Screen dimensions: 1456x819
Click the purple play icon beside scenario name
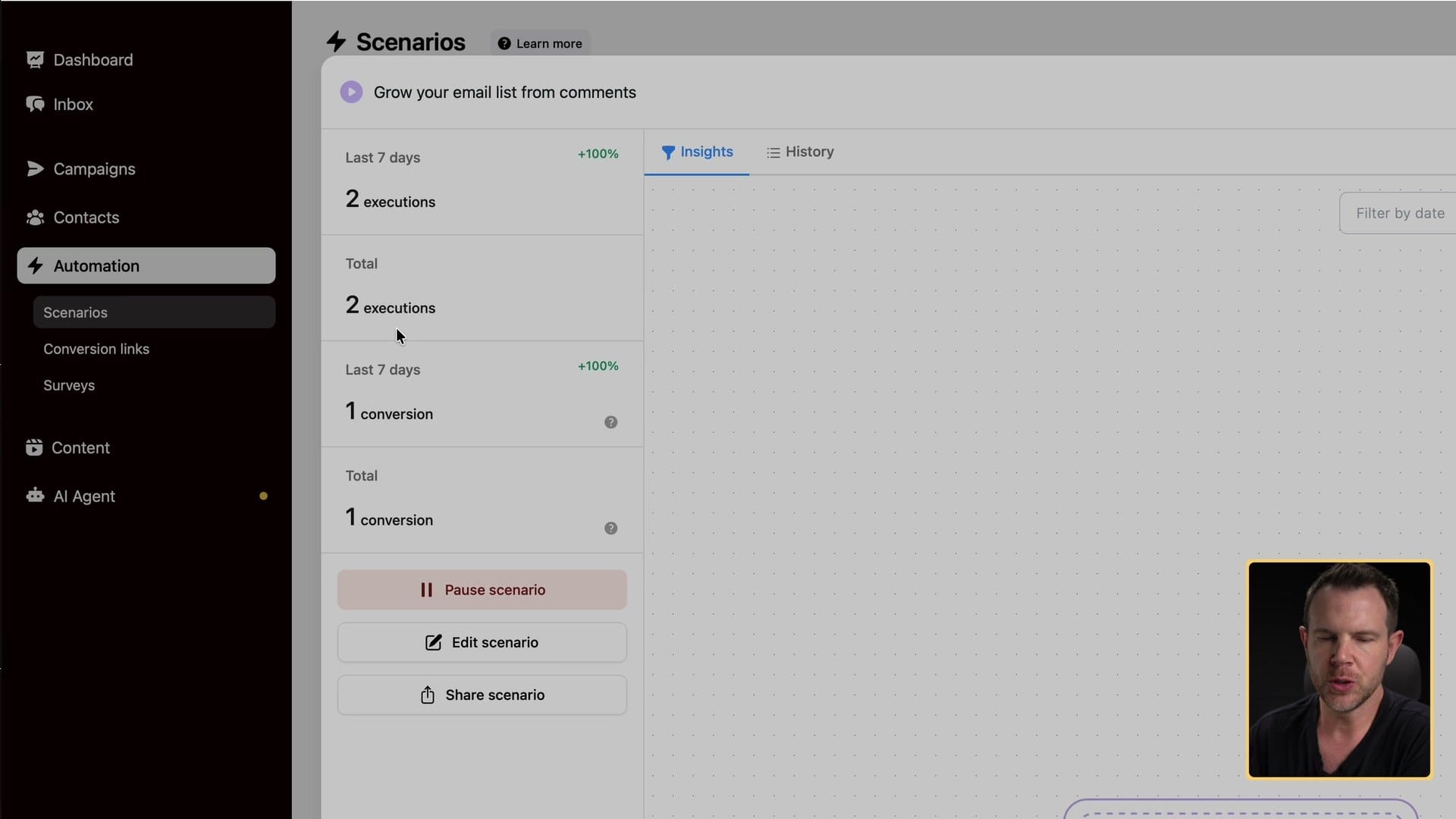(351, 92)
